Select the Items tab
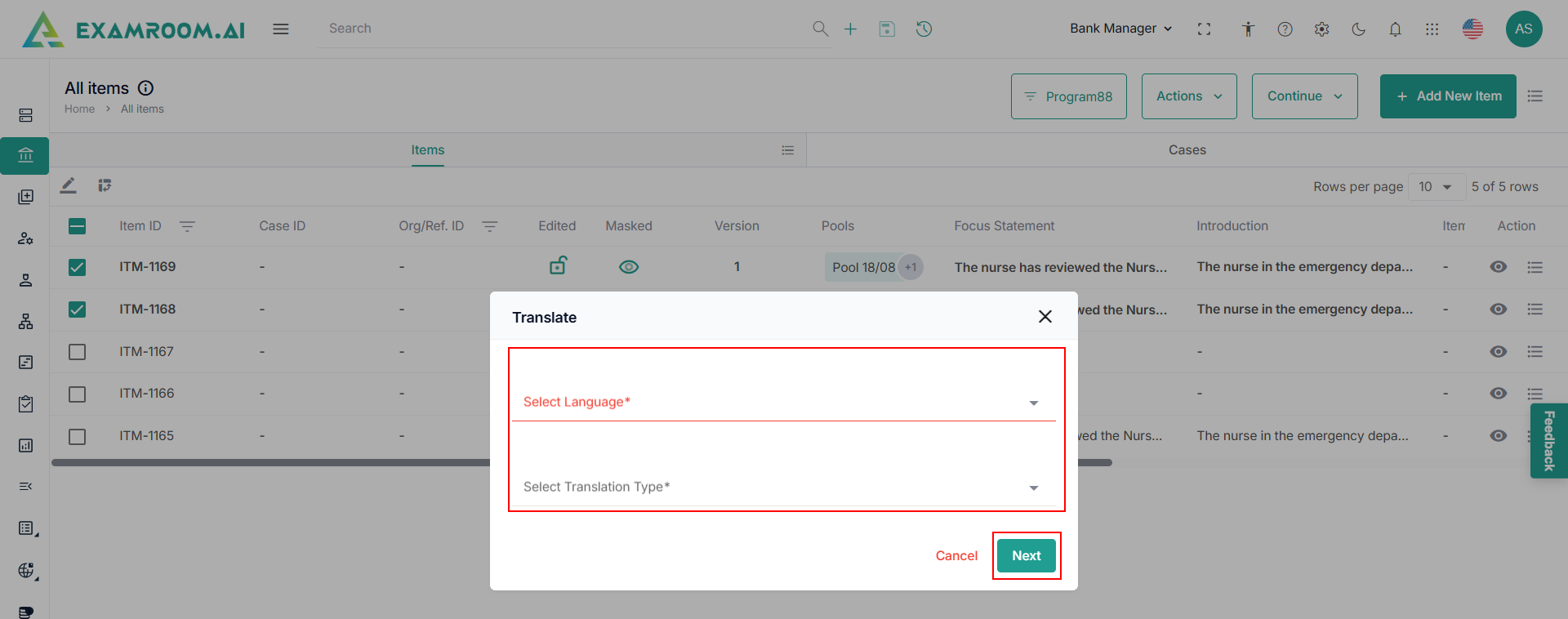Image resolution: width=1568 pixels, height=619 pixels. [x=427, y=150]
